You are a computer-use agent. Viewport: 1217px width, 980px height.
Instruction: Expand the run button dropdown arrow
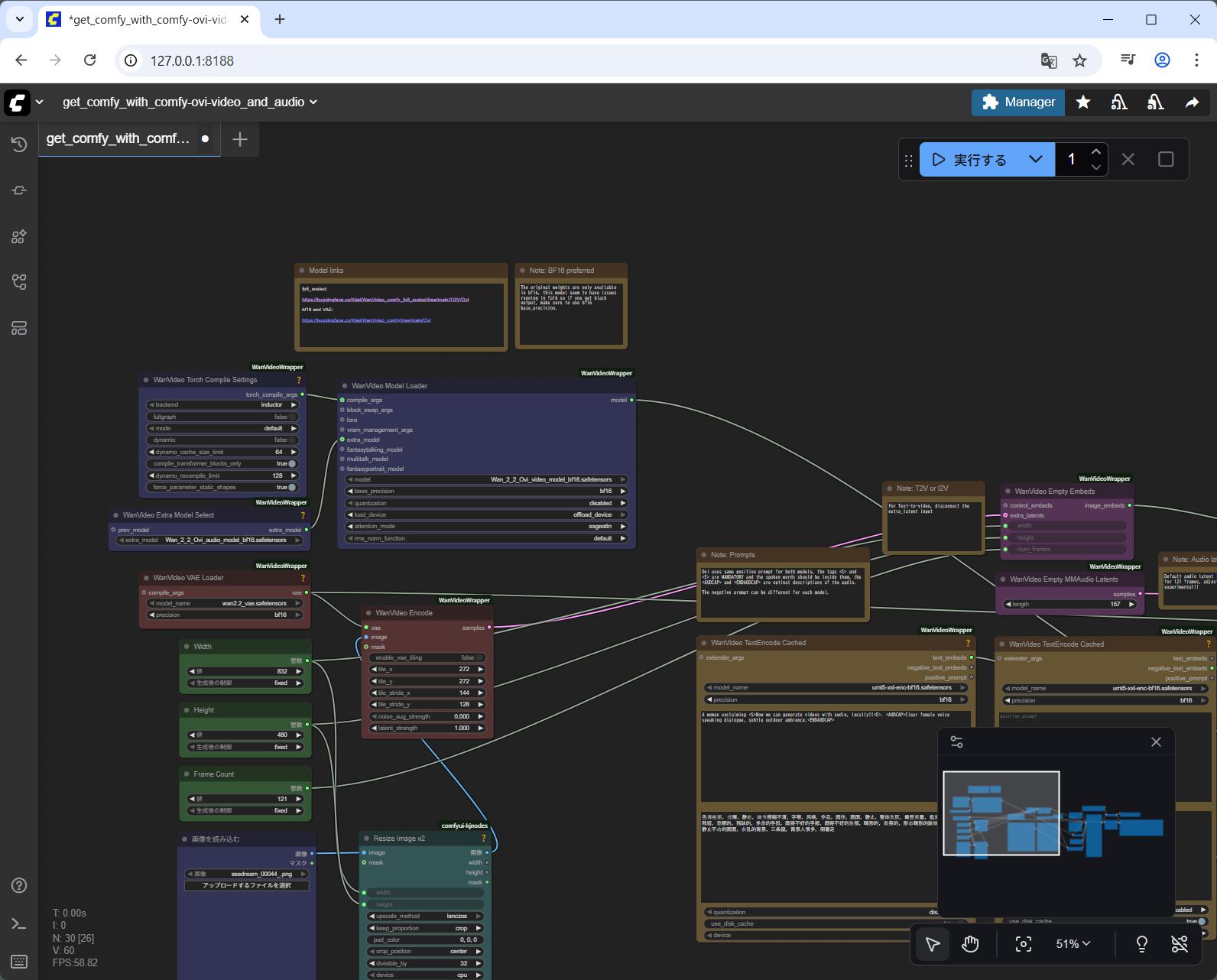click(x=1036, y=160)
